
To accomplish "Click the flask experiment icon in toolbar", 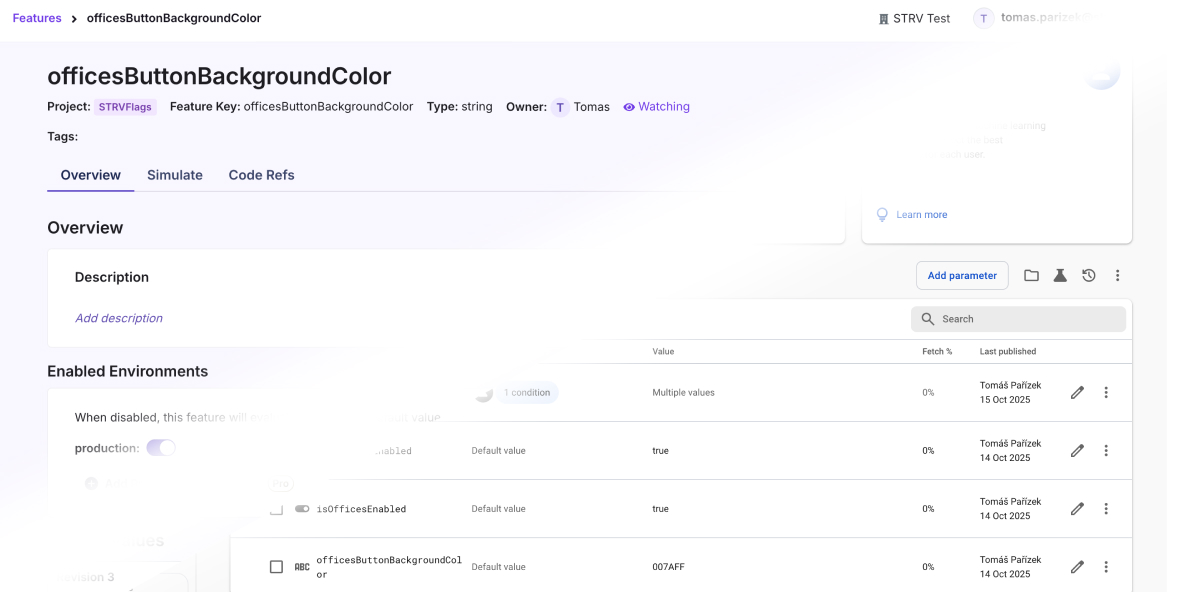I will tap(1060, 276).
